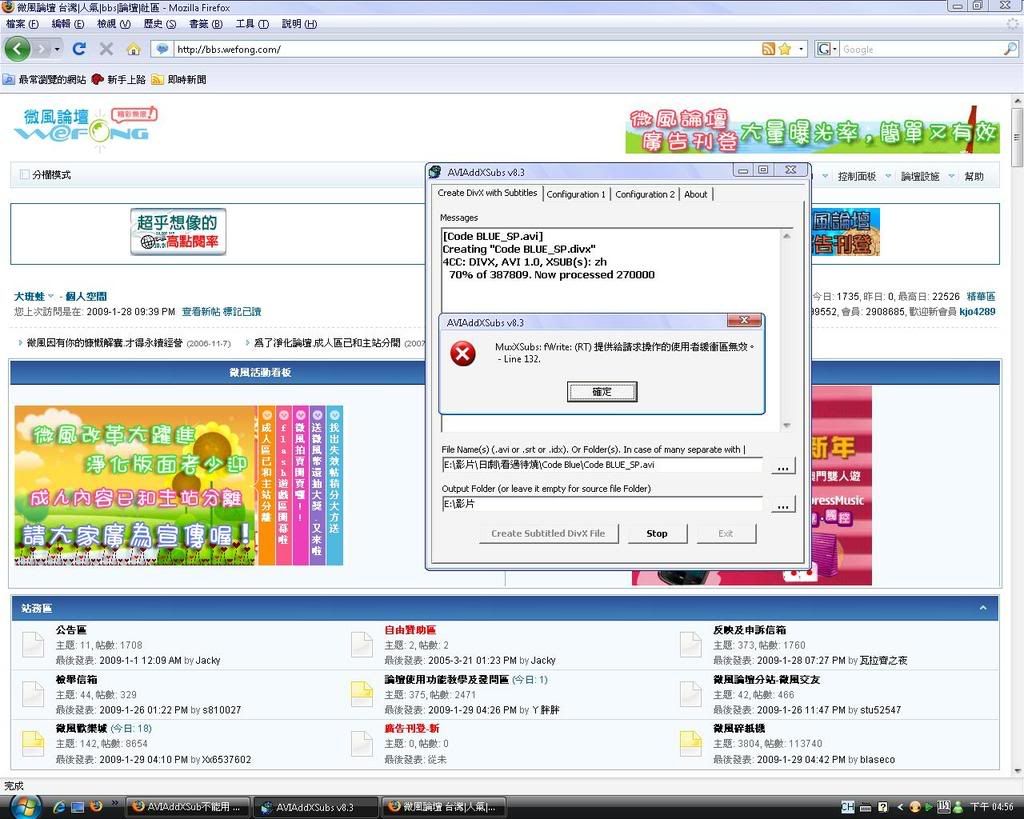Expand the 控制面板 dropdown menu
Image resolution: width=1024 pixels, height=819 pixels.
click(x=889, y=176)
